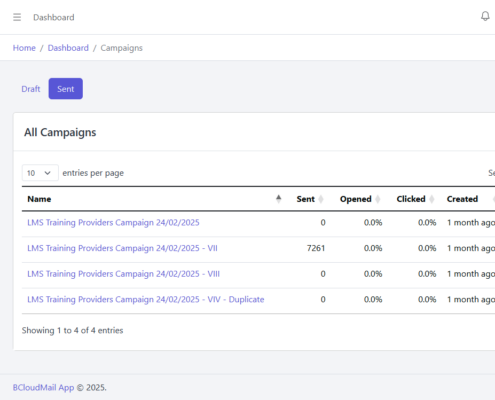The height and width of the screenshot is (400, 495).
Task: Open the campaign ending in VIII
Action: tap(123, 274)
